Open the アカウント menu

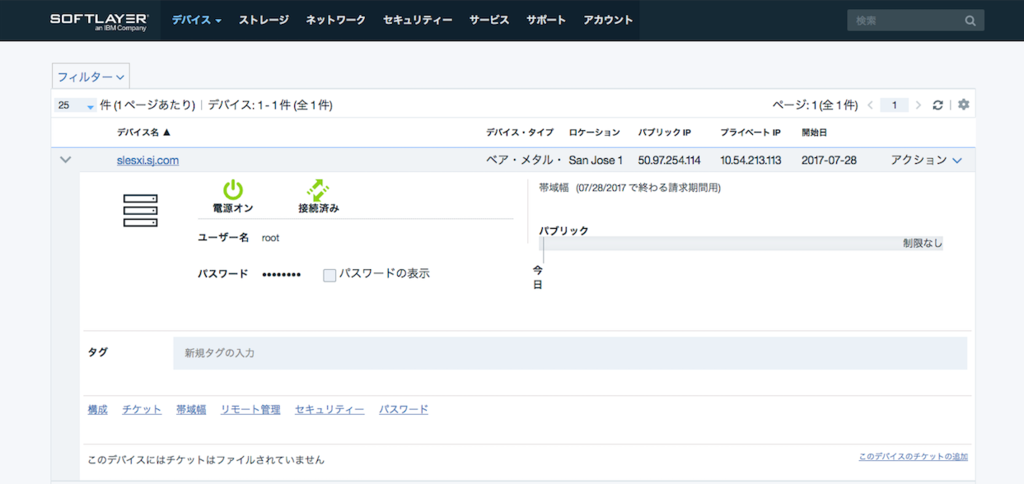click(x=608, y=20)
